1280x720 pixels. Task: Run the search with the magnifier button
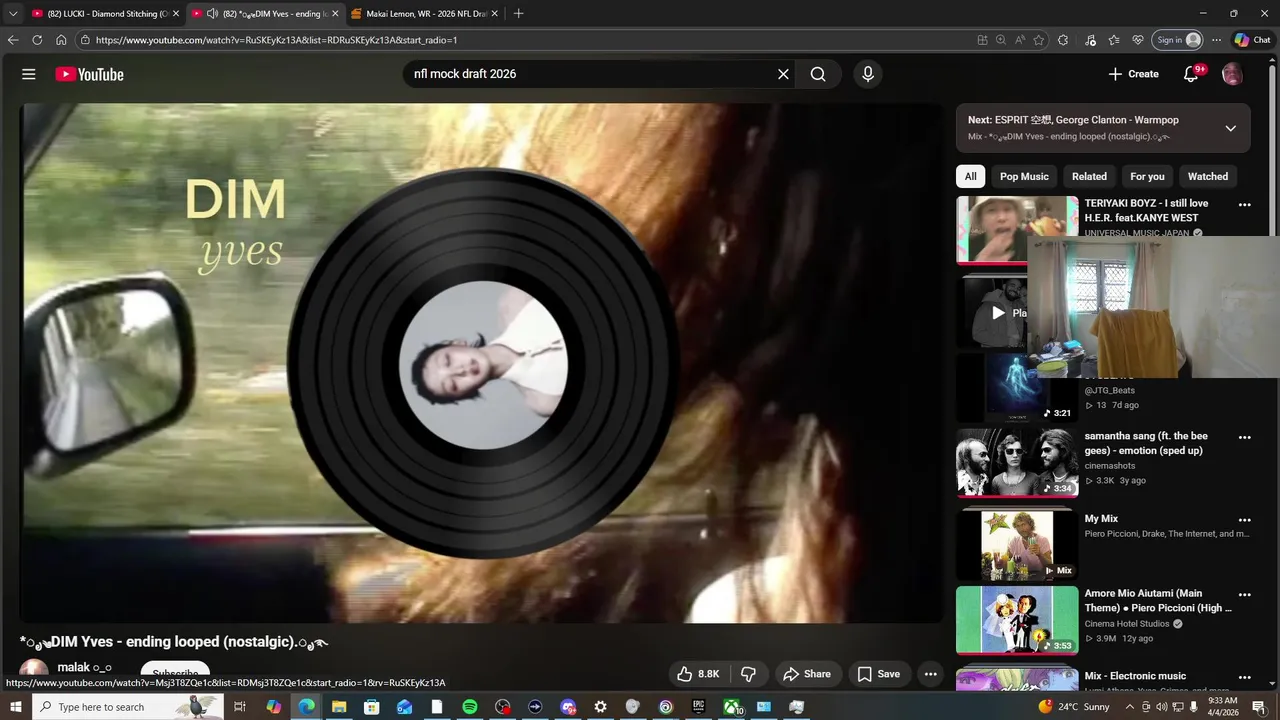(x=818, y=74)
